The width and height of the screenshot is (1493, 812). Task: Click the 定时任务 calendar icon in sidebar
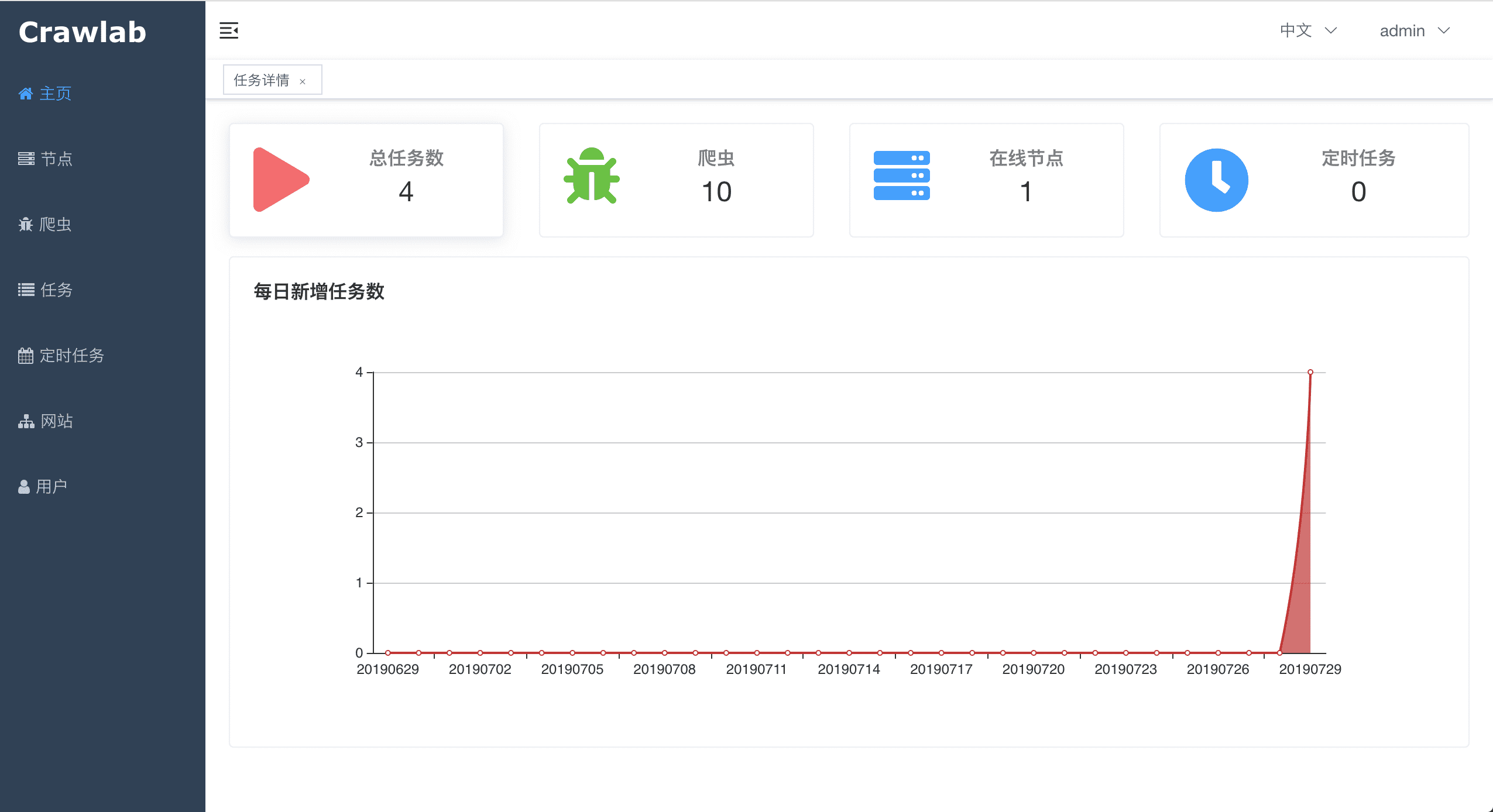[26, 356]
